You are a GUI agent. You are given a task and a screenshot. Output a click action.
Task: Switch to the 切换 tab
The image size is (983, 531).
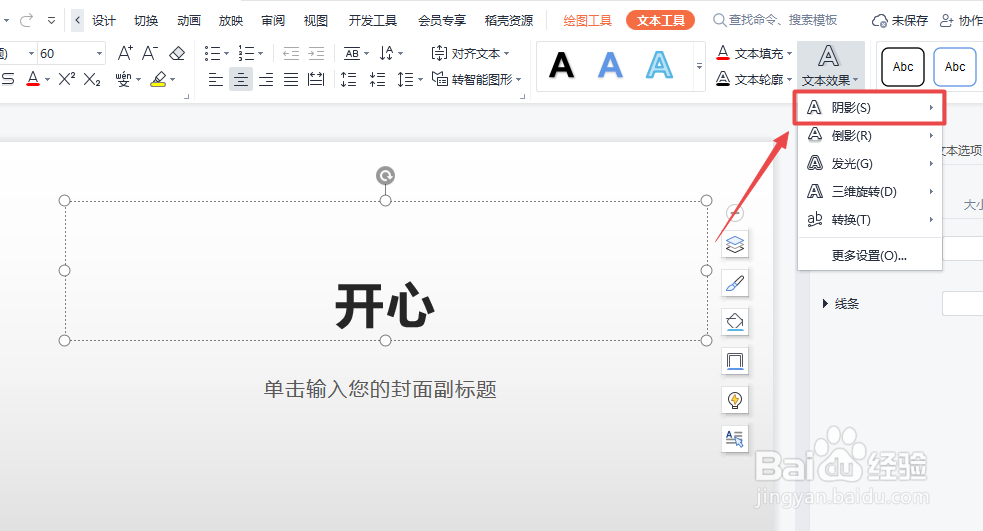coord(146,21)
